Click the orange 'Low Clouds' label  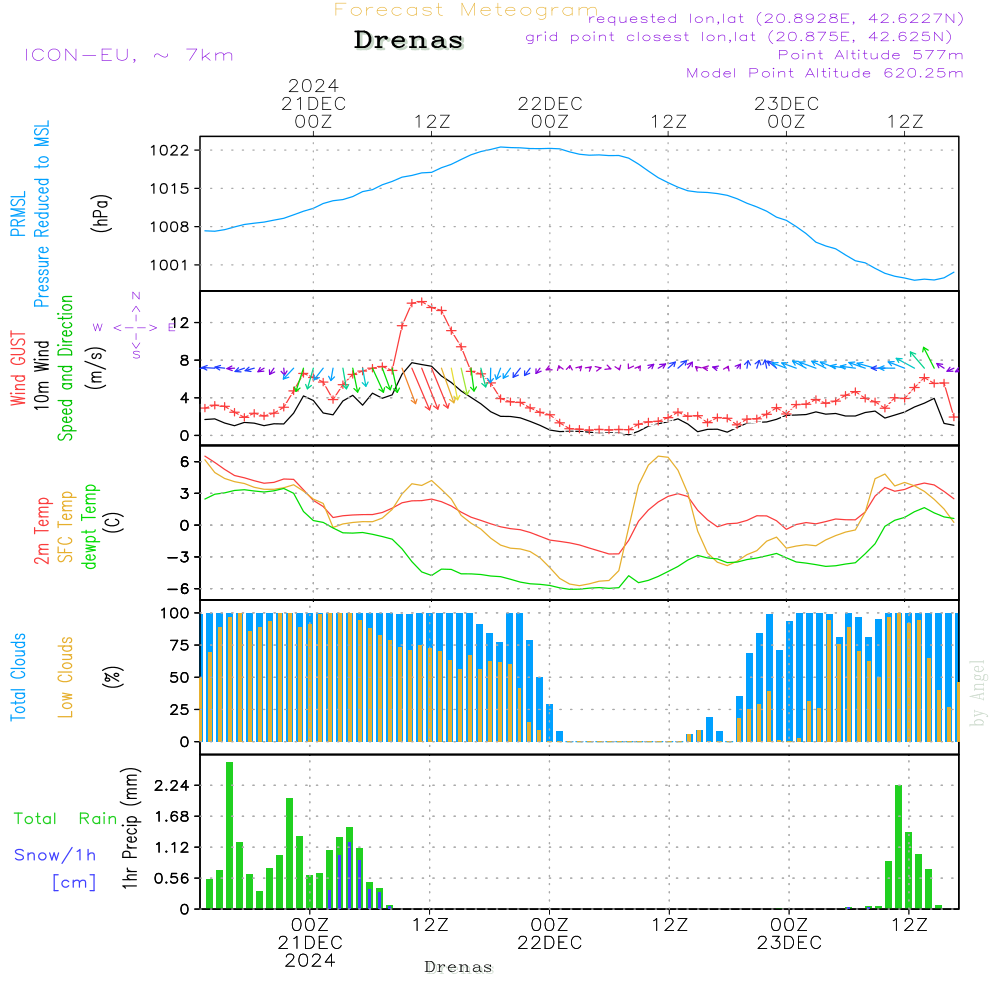click(x=66, y=677)
